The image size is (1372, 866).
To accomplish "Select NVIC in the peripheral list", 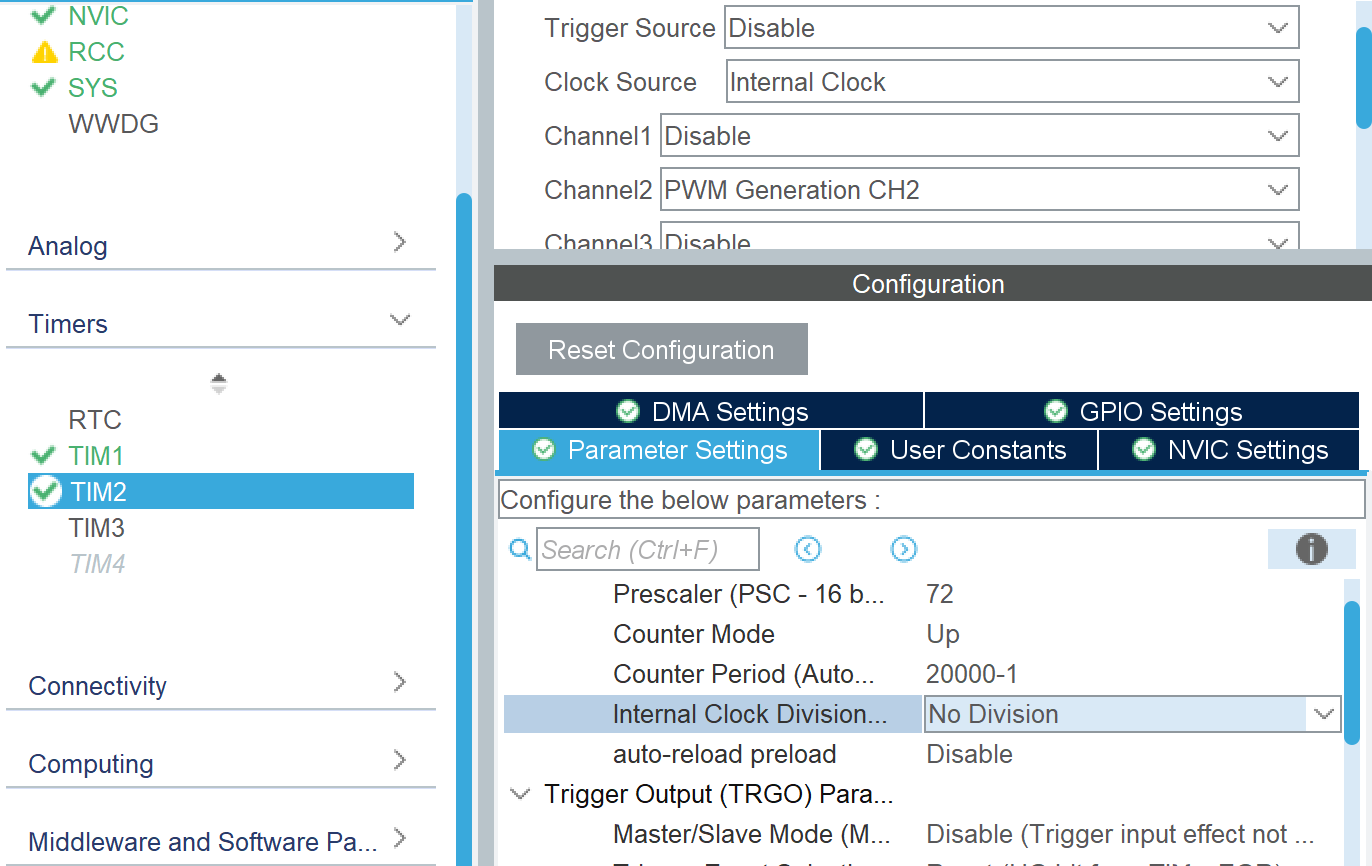I will point(98,15).
